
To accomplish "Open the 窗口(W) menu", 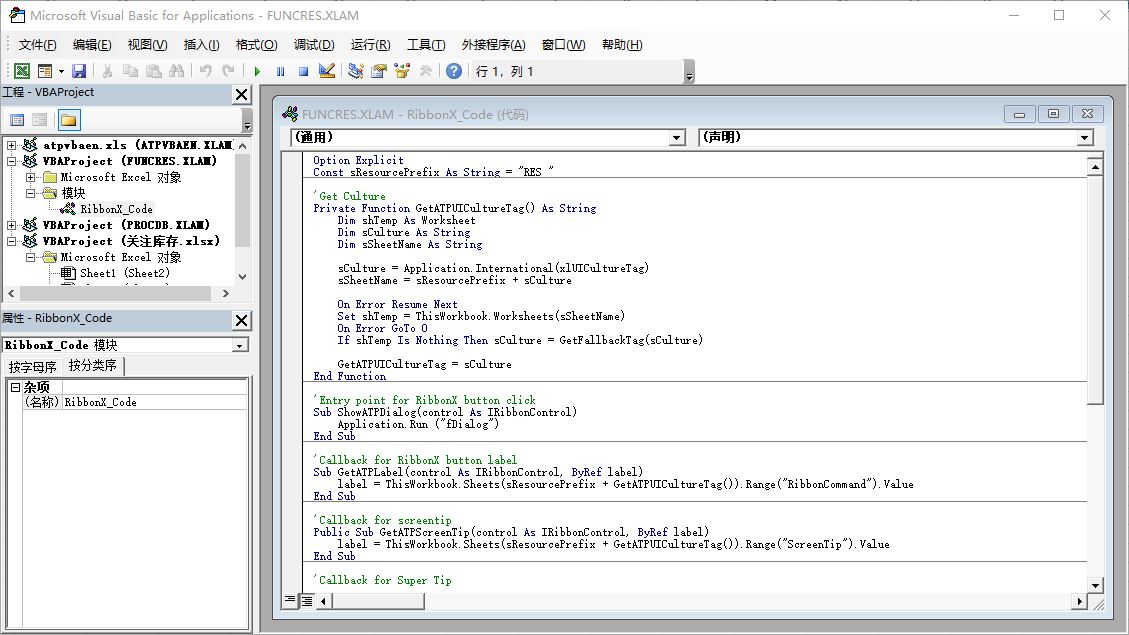I will pos(564,45).
